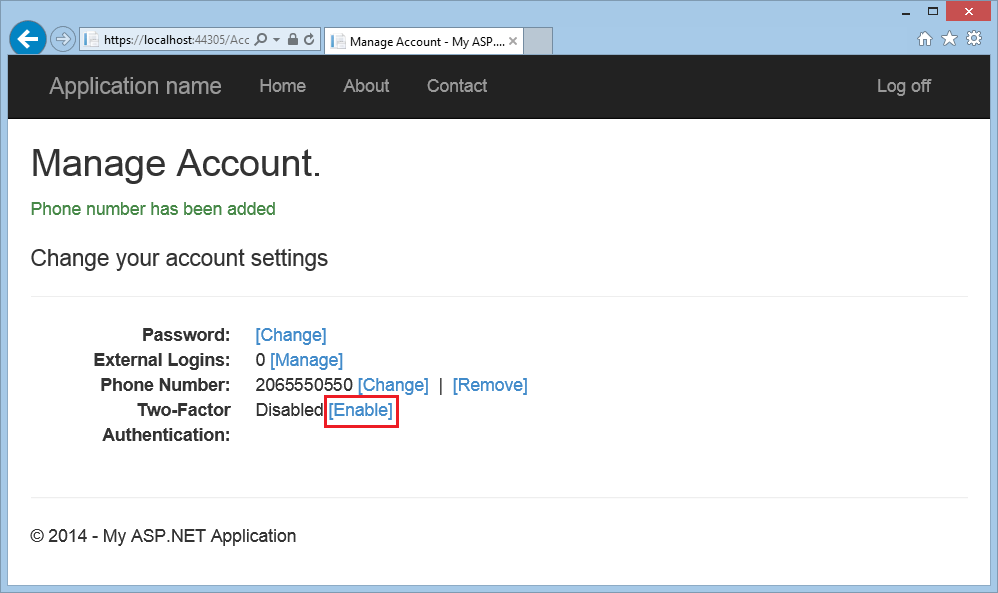The width and height of the screenshot is (998, 593).
Task: Open the browser home page via house icon
Action: pos(925,38)
